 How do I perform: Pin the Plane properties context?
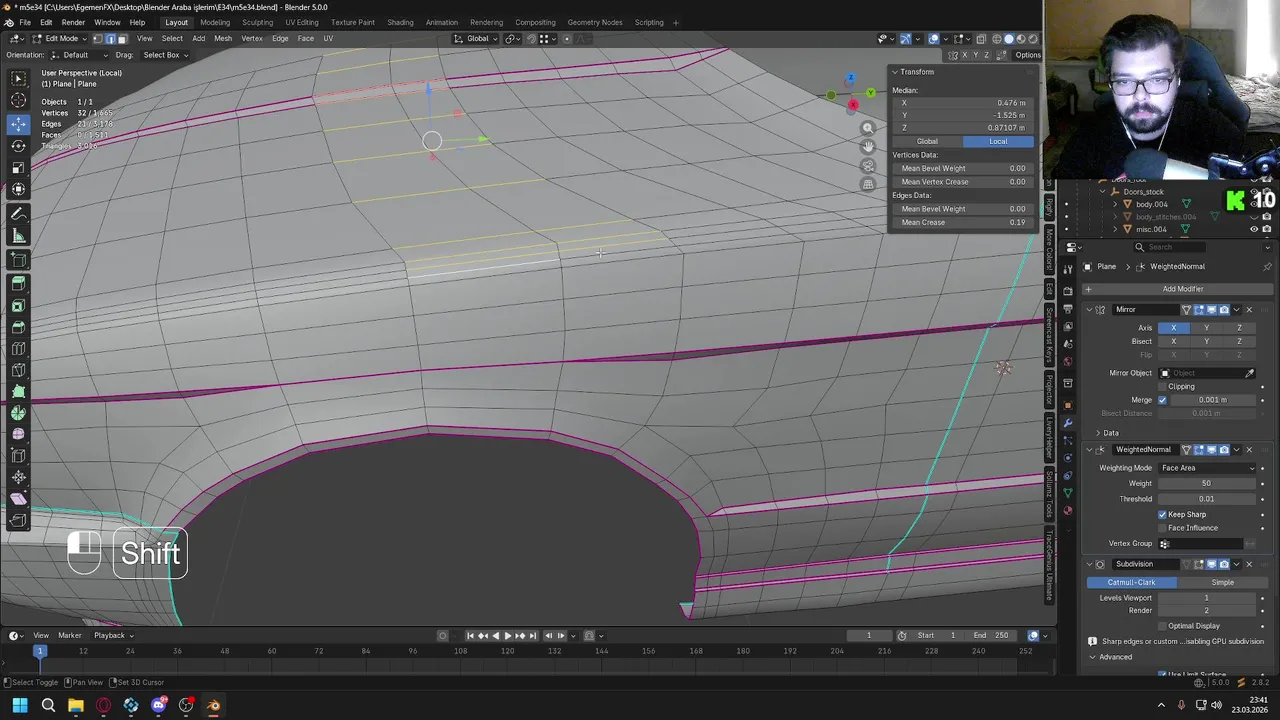coord(1267,267)
